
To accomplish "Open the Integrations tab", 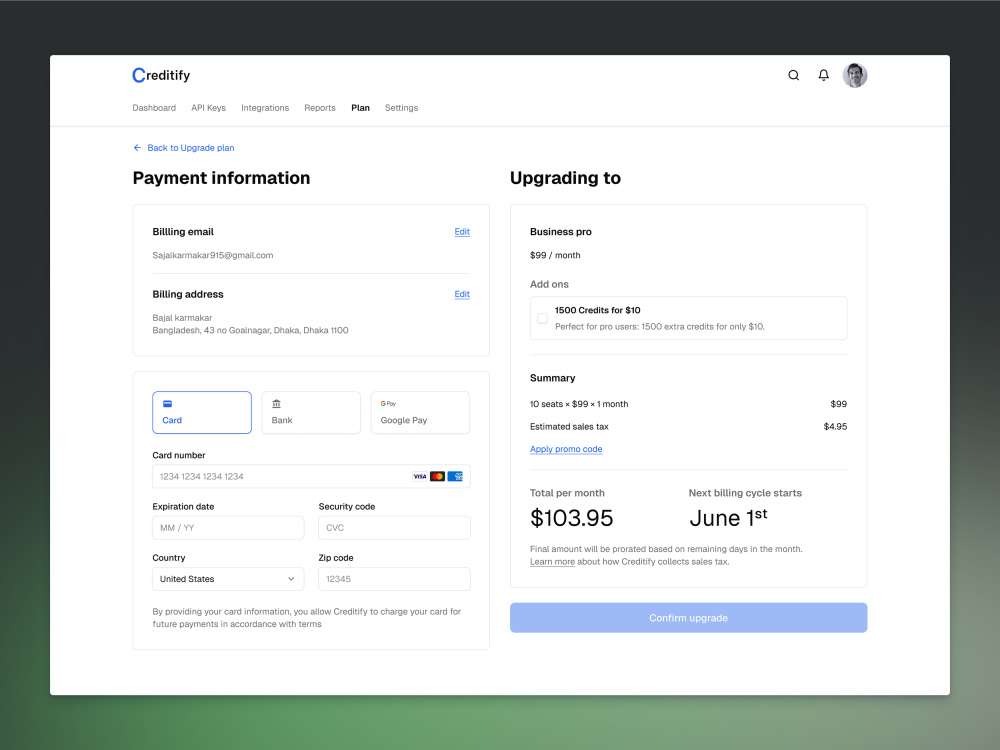I will (x=265, y=108).
